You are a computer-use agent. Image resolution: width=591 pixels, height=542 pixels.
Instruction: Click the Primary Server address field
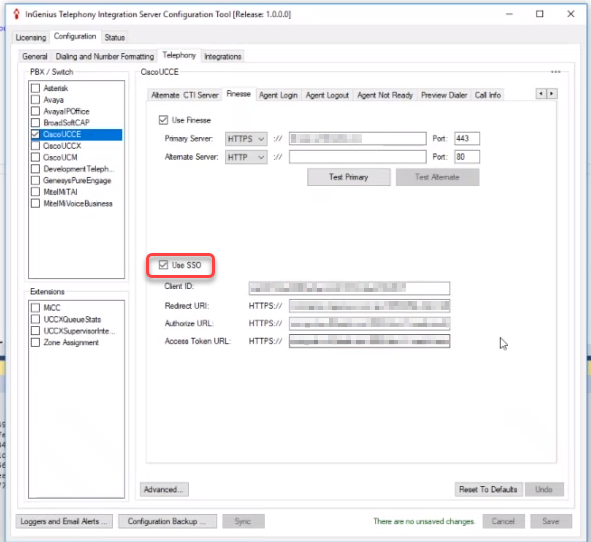pyautogui.click(x=358, y=139)
